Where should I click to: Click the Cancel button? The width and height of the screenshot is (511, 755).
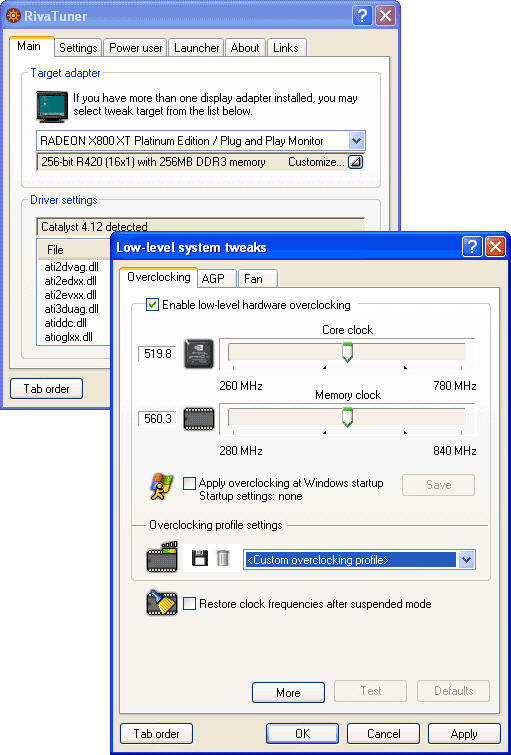383,733
